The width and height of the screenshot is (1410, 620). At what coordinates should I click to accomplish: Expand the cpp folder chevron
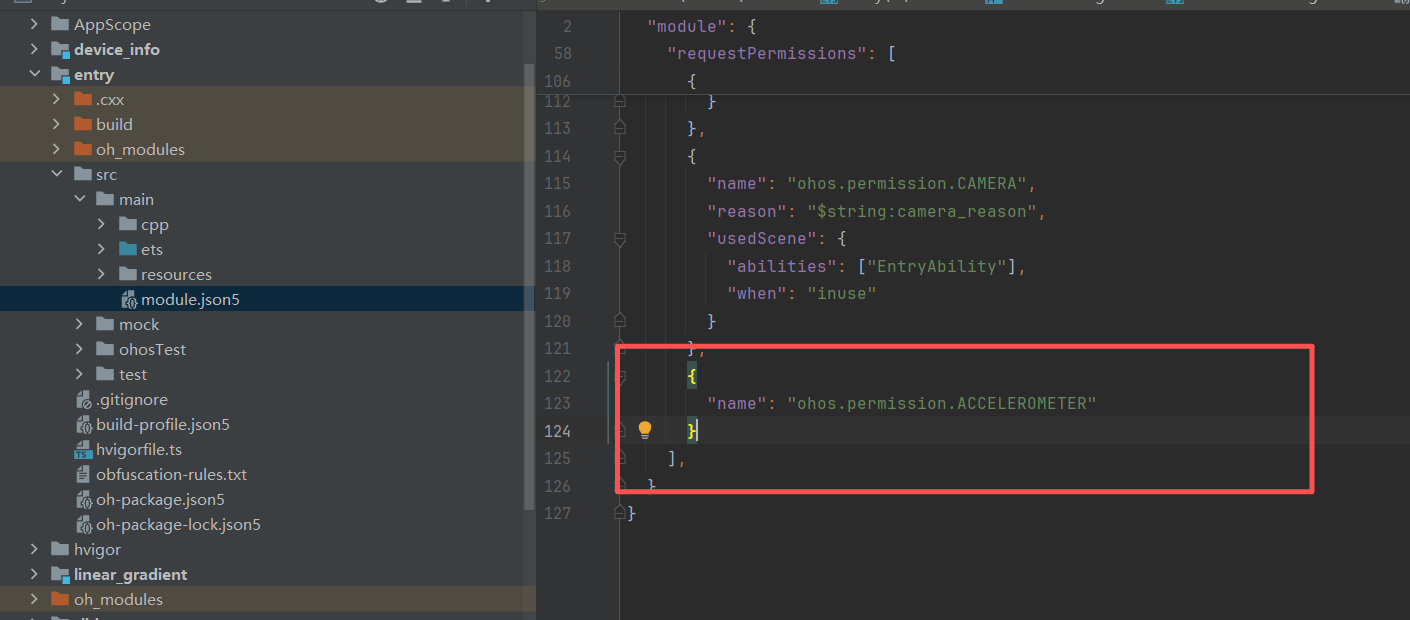[x=101, y=224]
